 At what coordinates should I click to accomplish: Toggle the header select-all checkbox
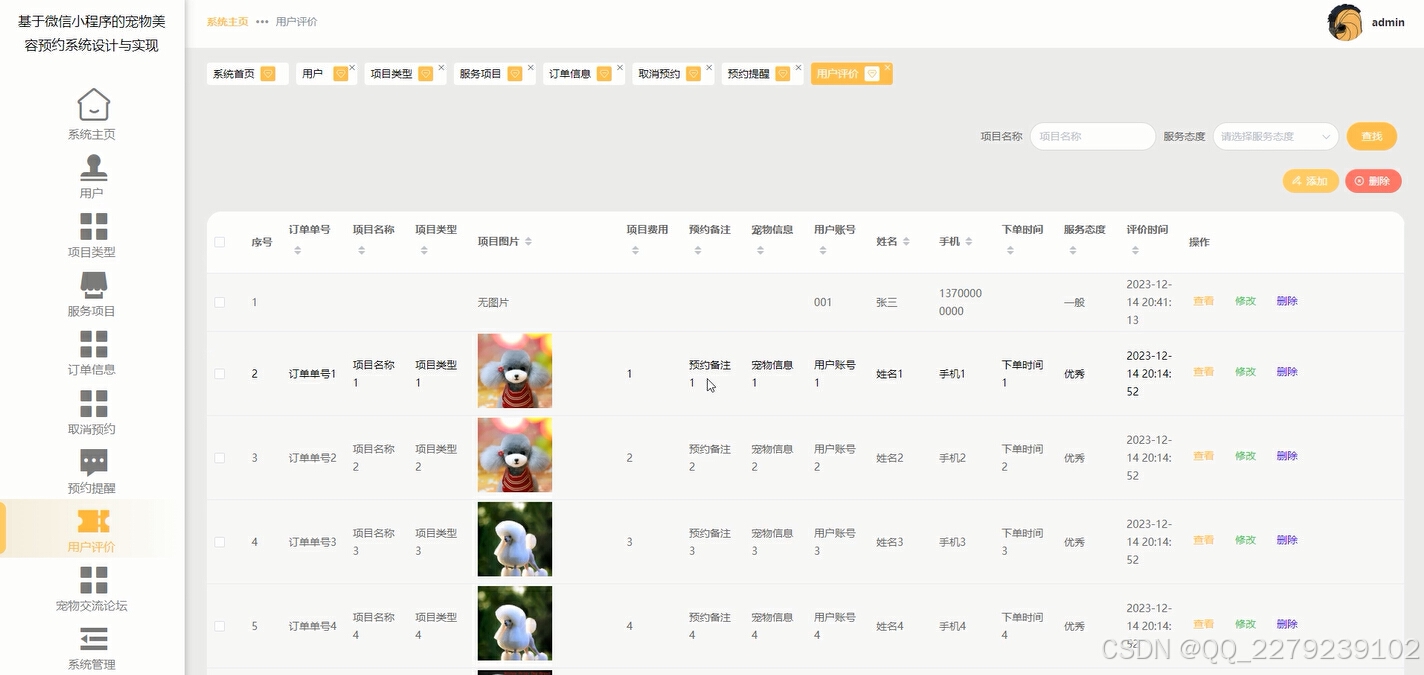tap(220, 242)
